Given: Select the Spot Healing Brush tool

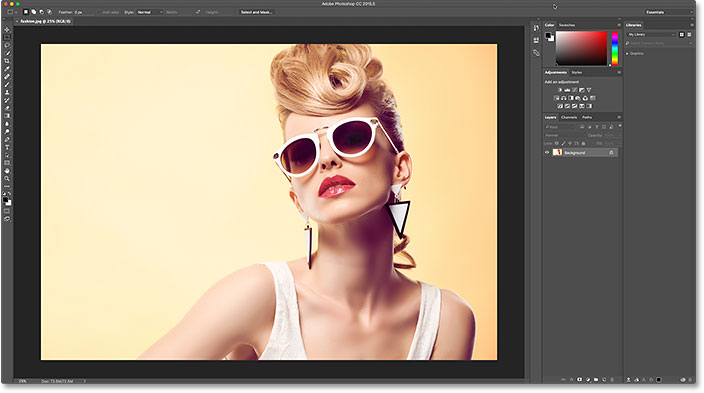Looking at the screenshot, I should pyautogui.click(x=7, y=76).
